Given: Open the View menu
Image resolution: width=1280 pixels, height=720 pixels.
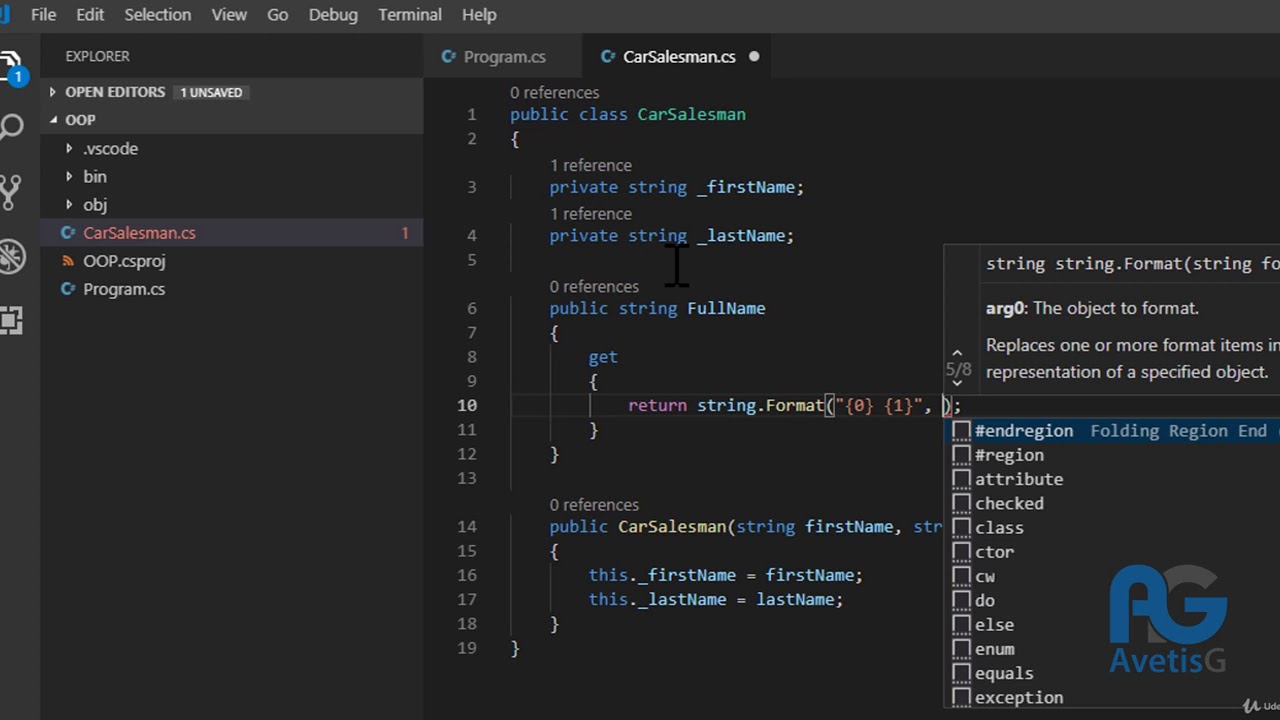Looking at the screenshot, I should tap(229, 15).
